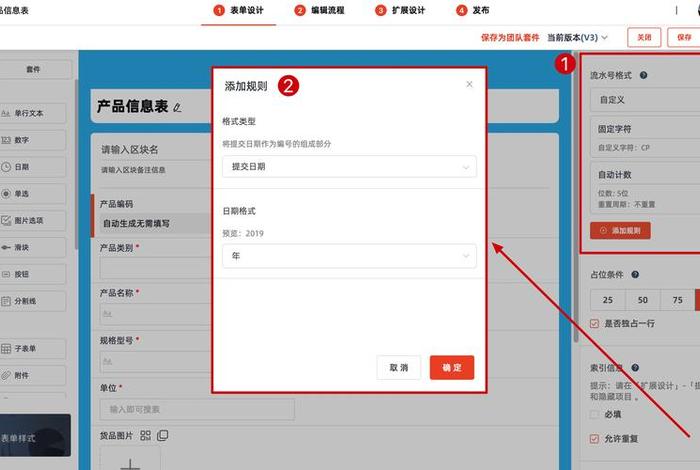Select width option 25
700x470 pixels.
pos(608,300)
